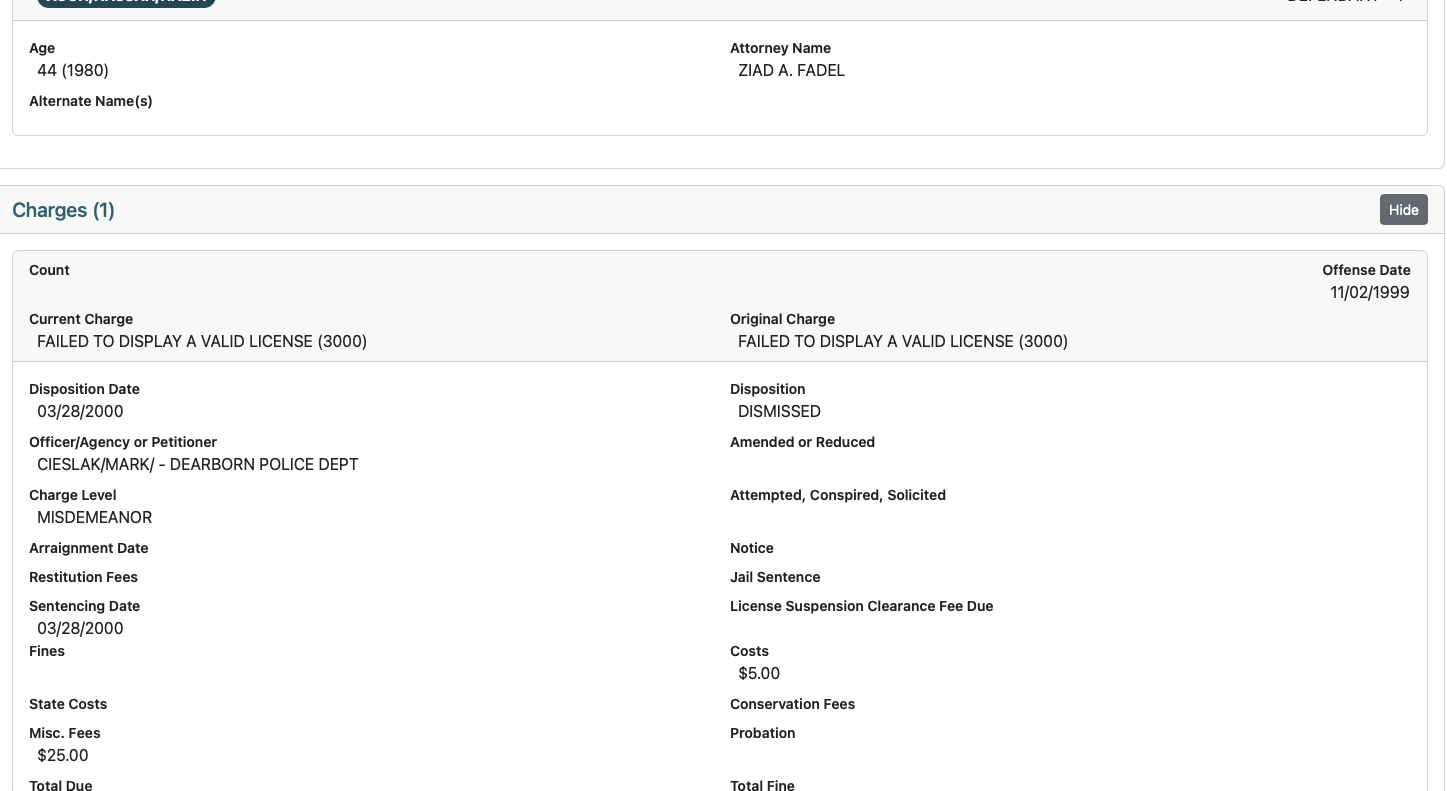
Task: Click the current charge FAILED TO DISPLAY
Action: point(202,341)
